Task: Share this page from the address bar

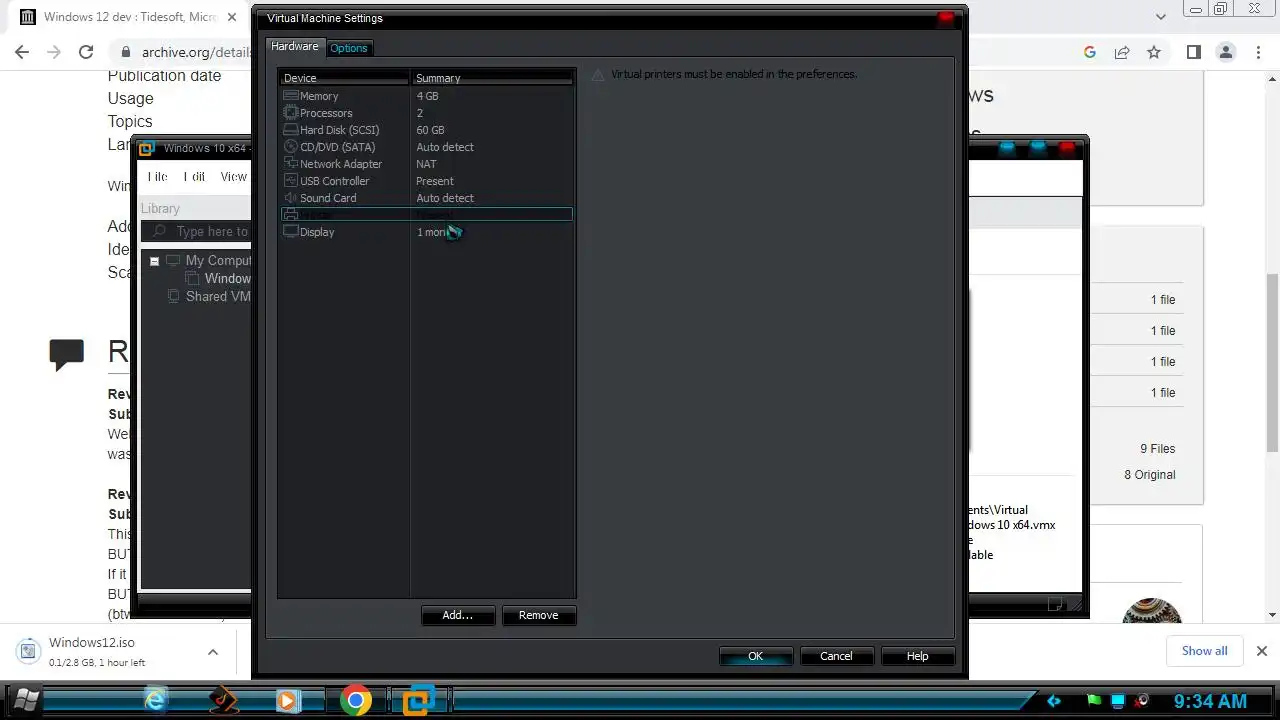Action: point(1122,52)
